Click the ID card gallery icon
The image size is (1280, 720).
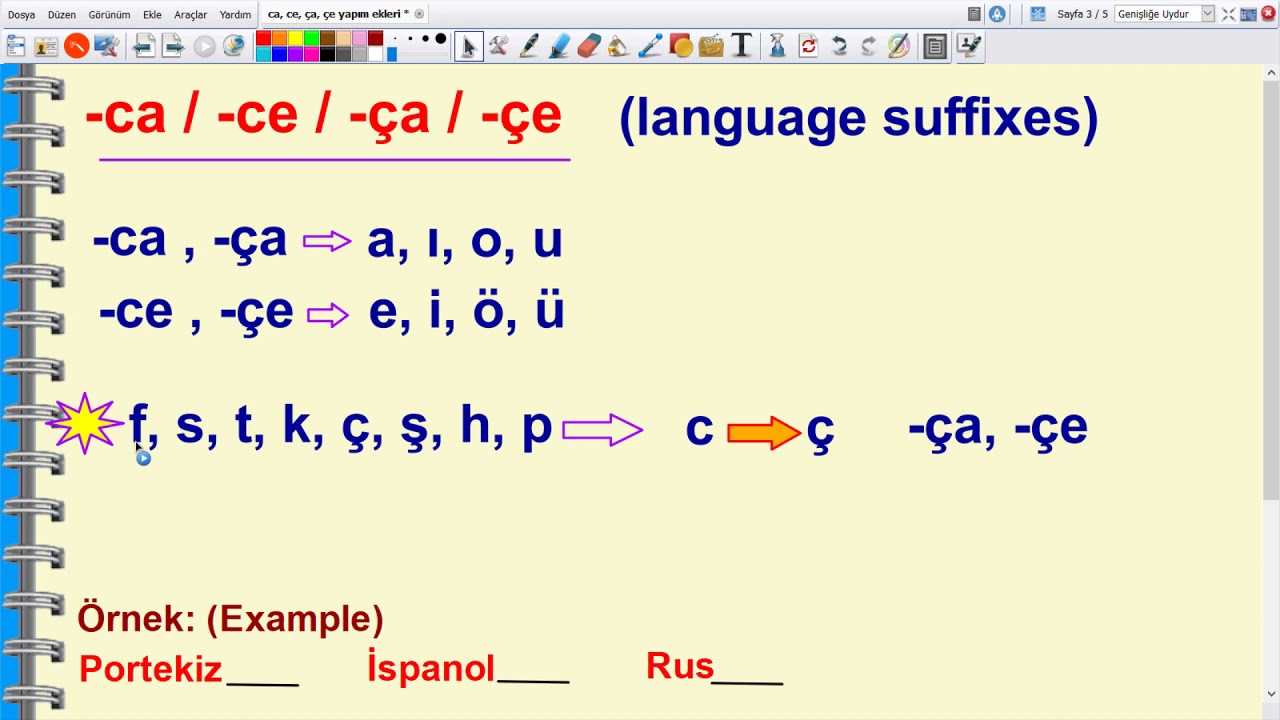(46, 46)
